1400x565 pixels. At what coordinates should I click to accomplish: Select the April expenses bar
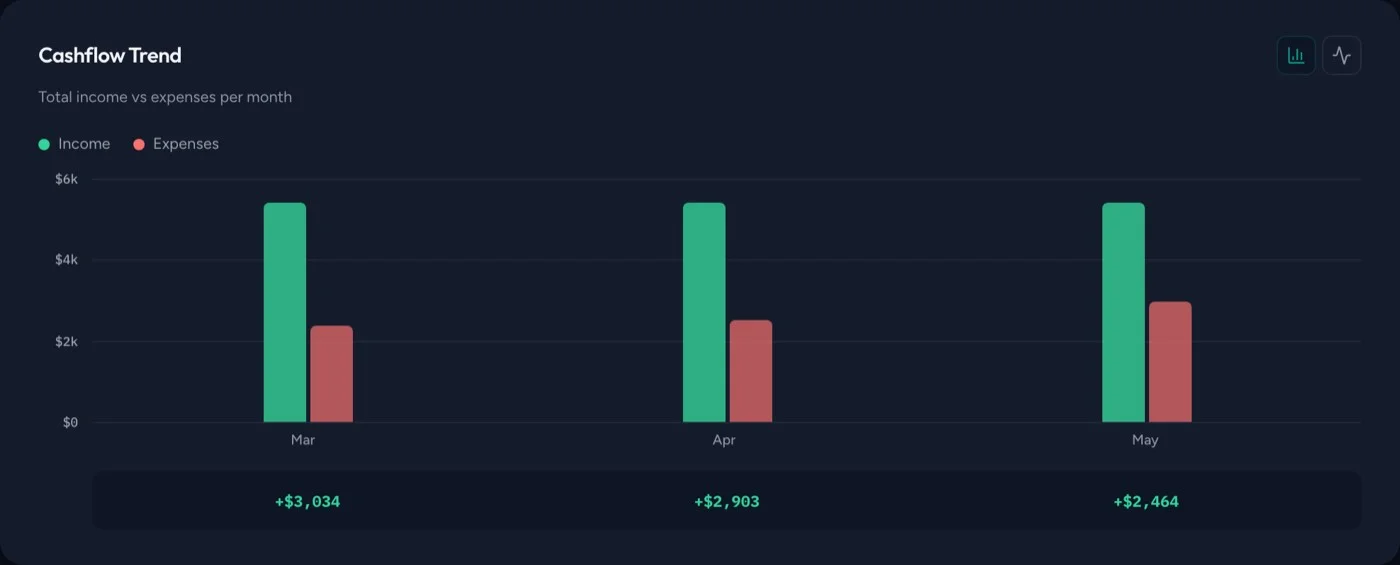[x=751, y=371]
